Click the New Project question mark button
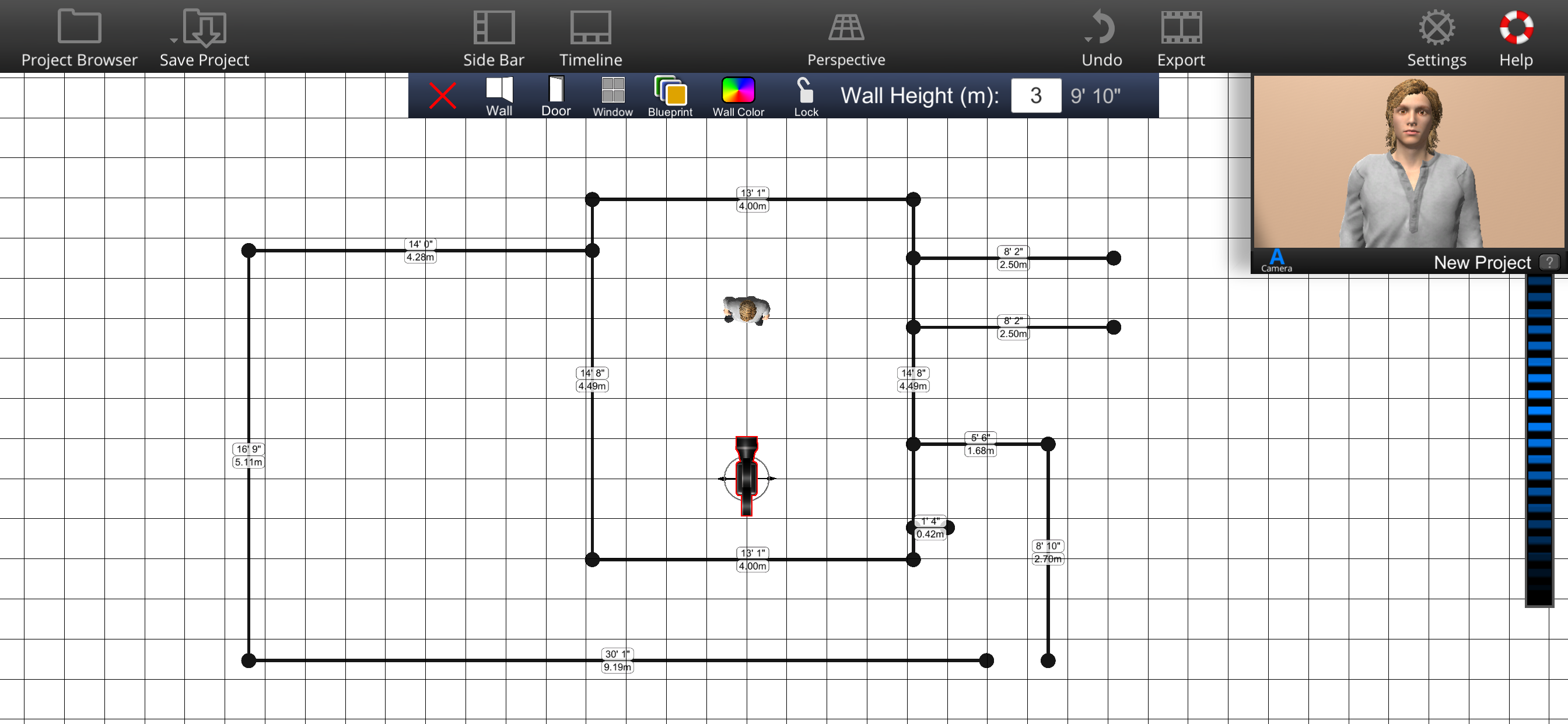This screenshot has height=724, width=1568. [x=1549, y=262]
